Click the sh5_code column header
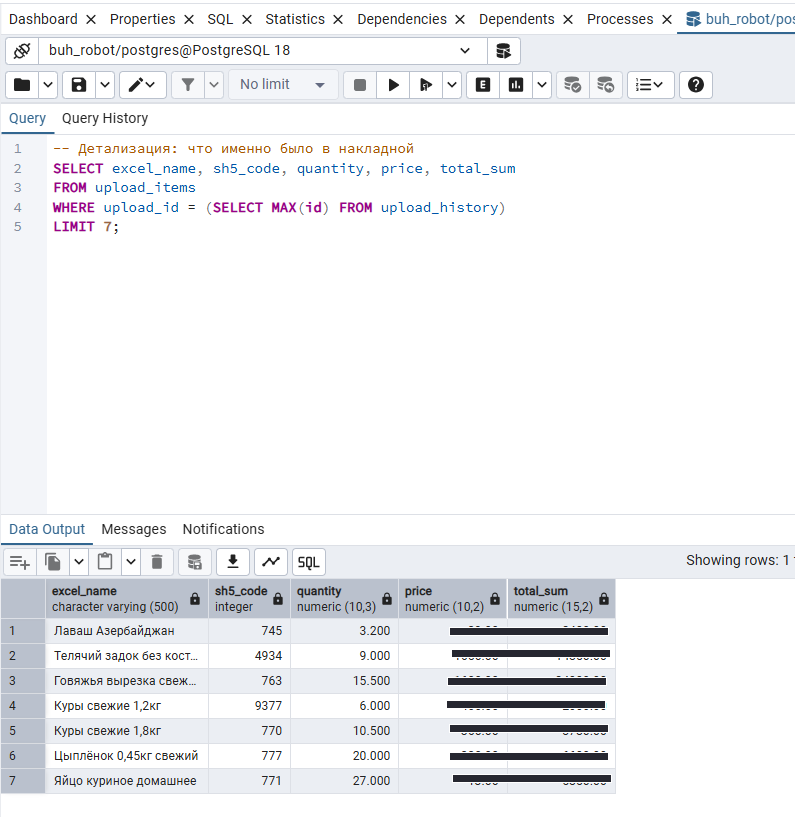Screen dimensions: 795x817 (x=250, y=599)
